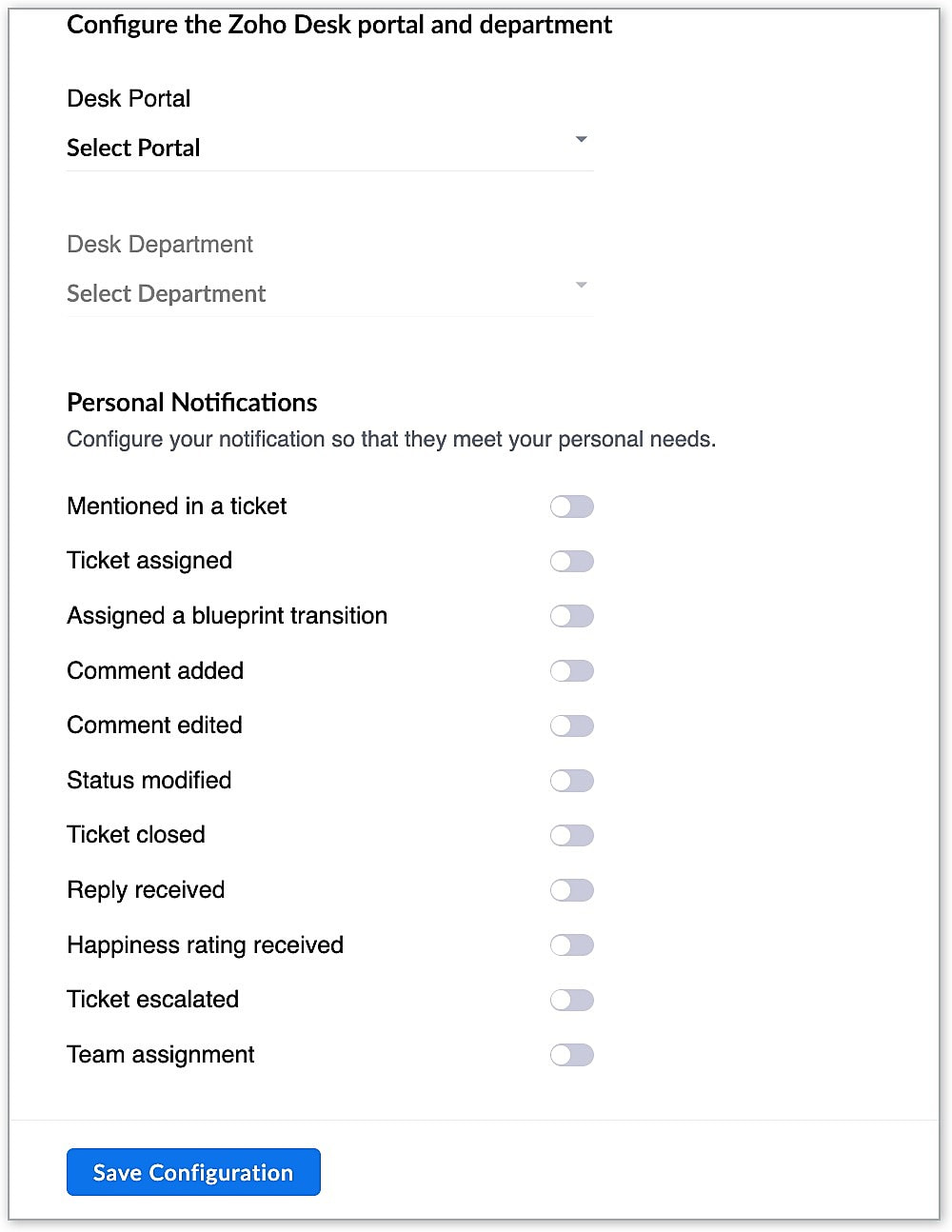
Task: Enable Mentioned in a ticket notification
Action: pyautogui.click(x=571, y=507)
